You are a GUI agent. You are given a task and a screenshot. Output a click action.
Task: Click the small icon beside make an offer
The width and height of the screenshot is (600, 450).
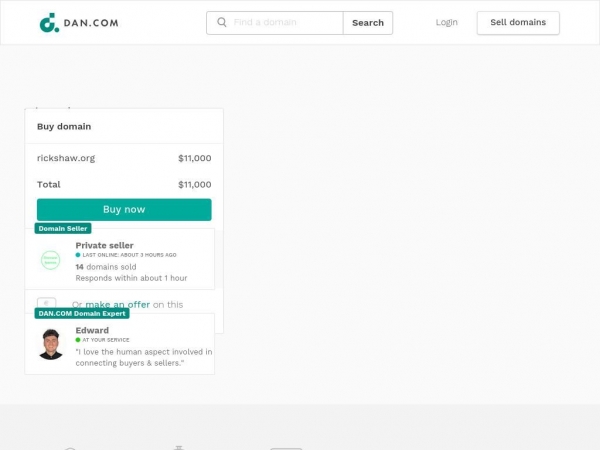[47, 303]
